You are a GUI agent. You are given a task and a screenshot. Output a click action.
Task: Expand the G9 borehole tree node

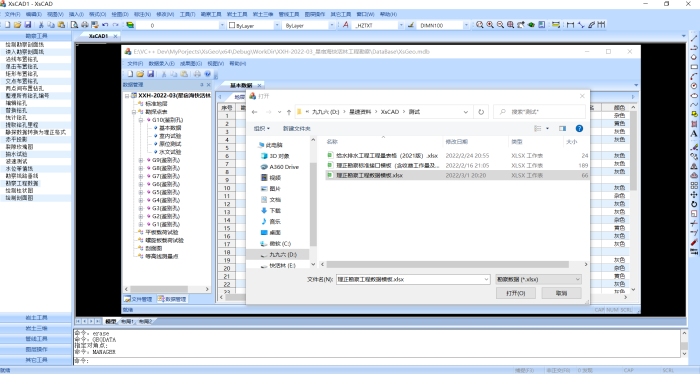click(141, 160)
